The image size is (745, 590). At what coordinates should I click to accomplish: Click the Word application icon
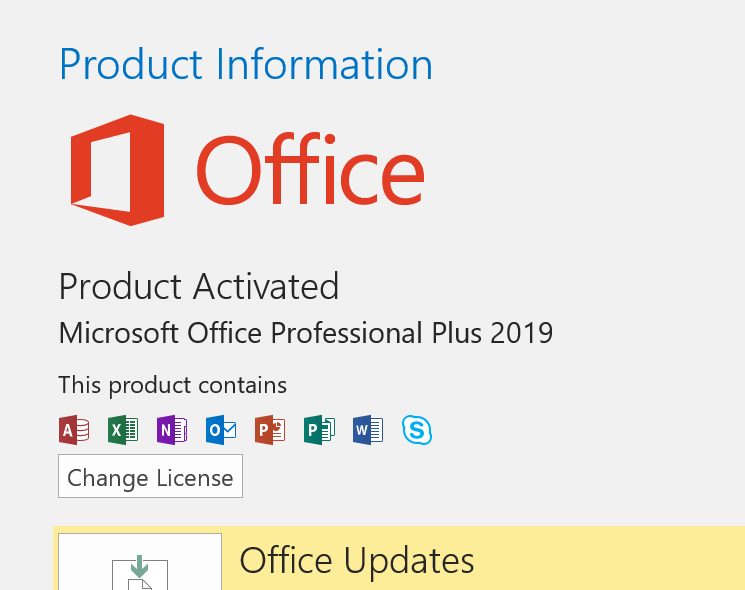pyautogui.click(x=368, y=430)
